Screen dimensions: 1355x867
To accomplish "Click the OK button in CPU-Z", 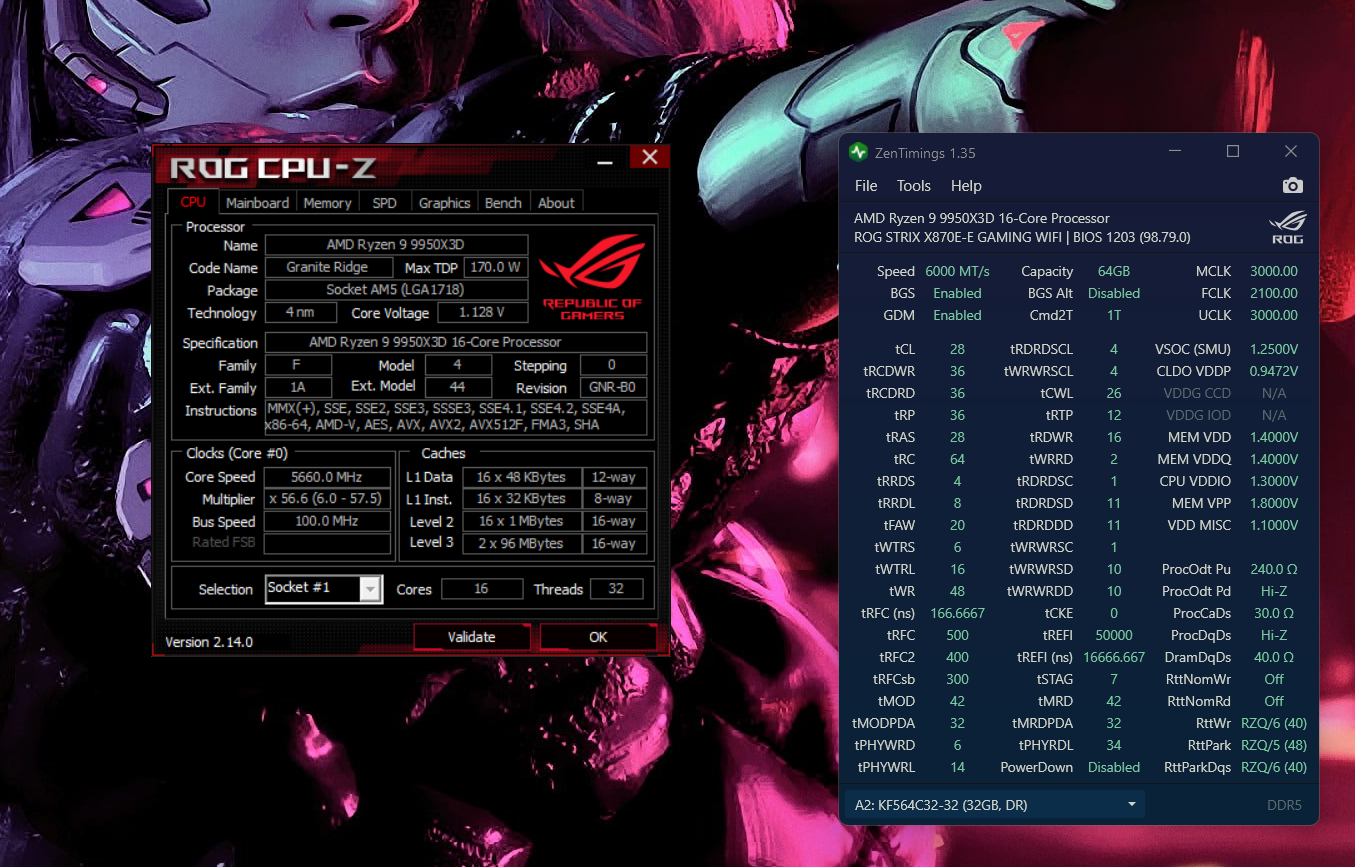I will [x=598, y=637].
